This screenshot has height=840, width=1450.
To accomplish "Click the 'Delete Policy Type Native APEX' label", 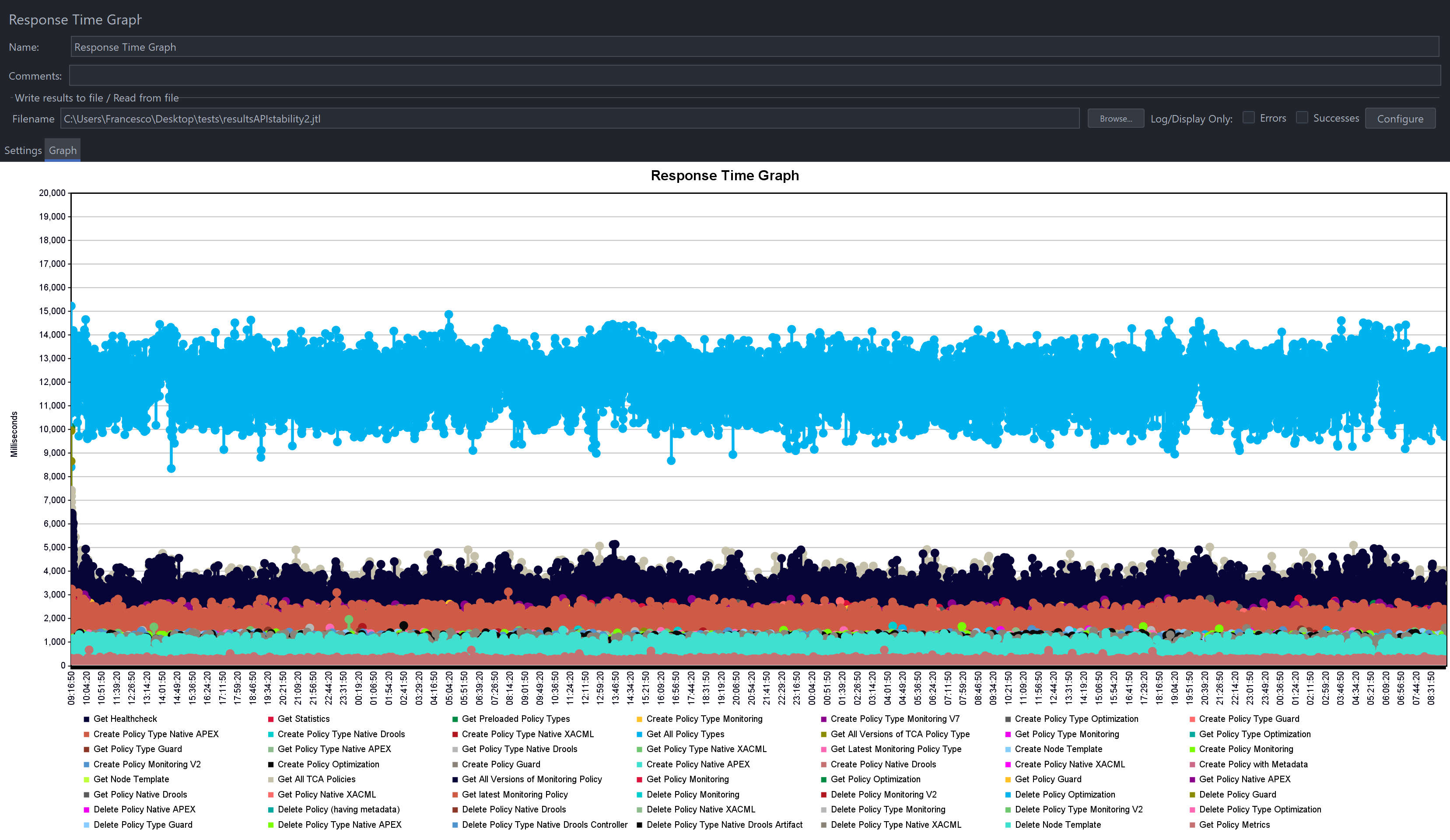I will 340,825.
